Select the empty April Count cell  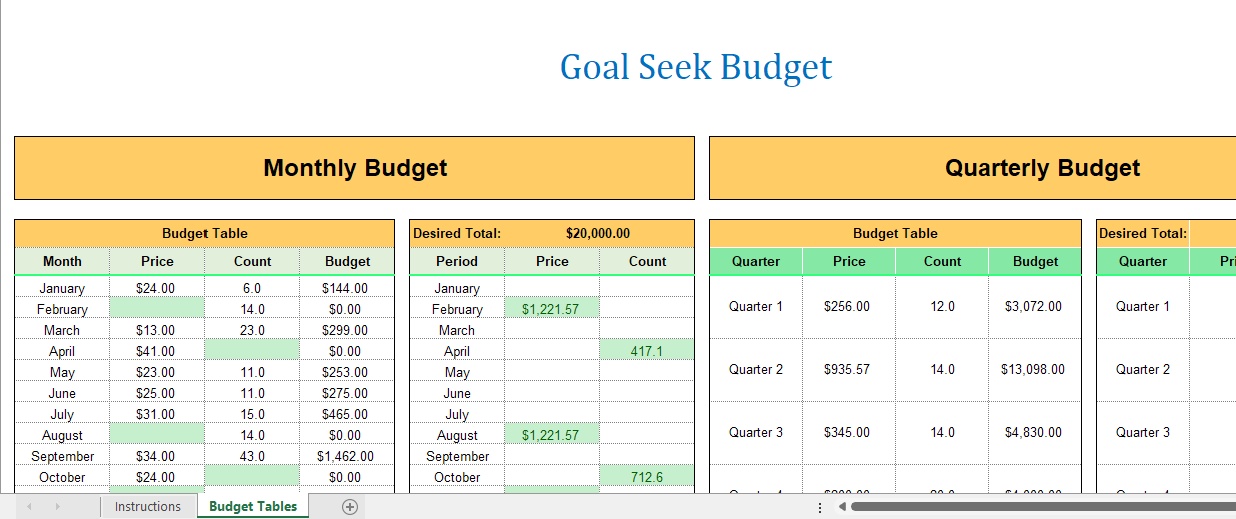[252, 351]
